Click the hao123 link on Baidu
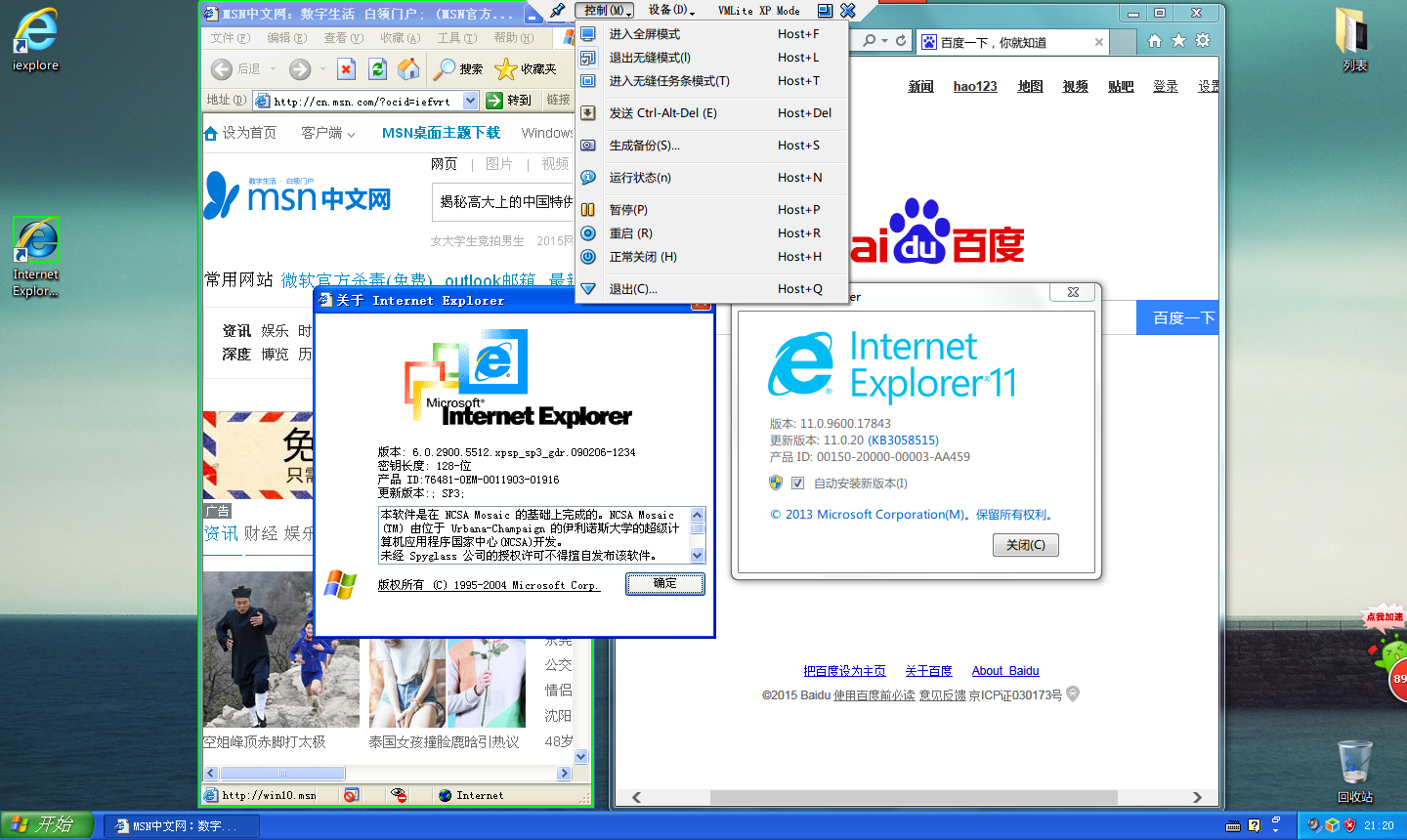Image resolution: width=1407 pixels, height=840 pixels. [x=975, y=86]
